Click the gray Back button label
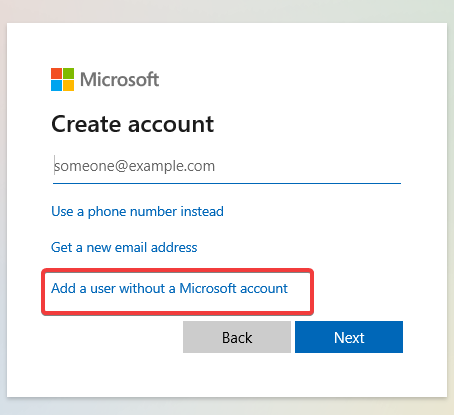 click(237, 338)
